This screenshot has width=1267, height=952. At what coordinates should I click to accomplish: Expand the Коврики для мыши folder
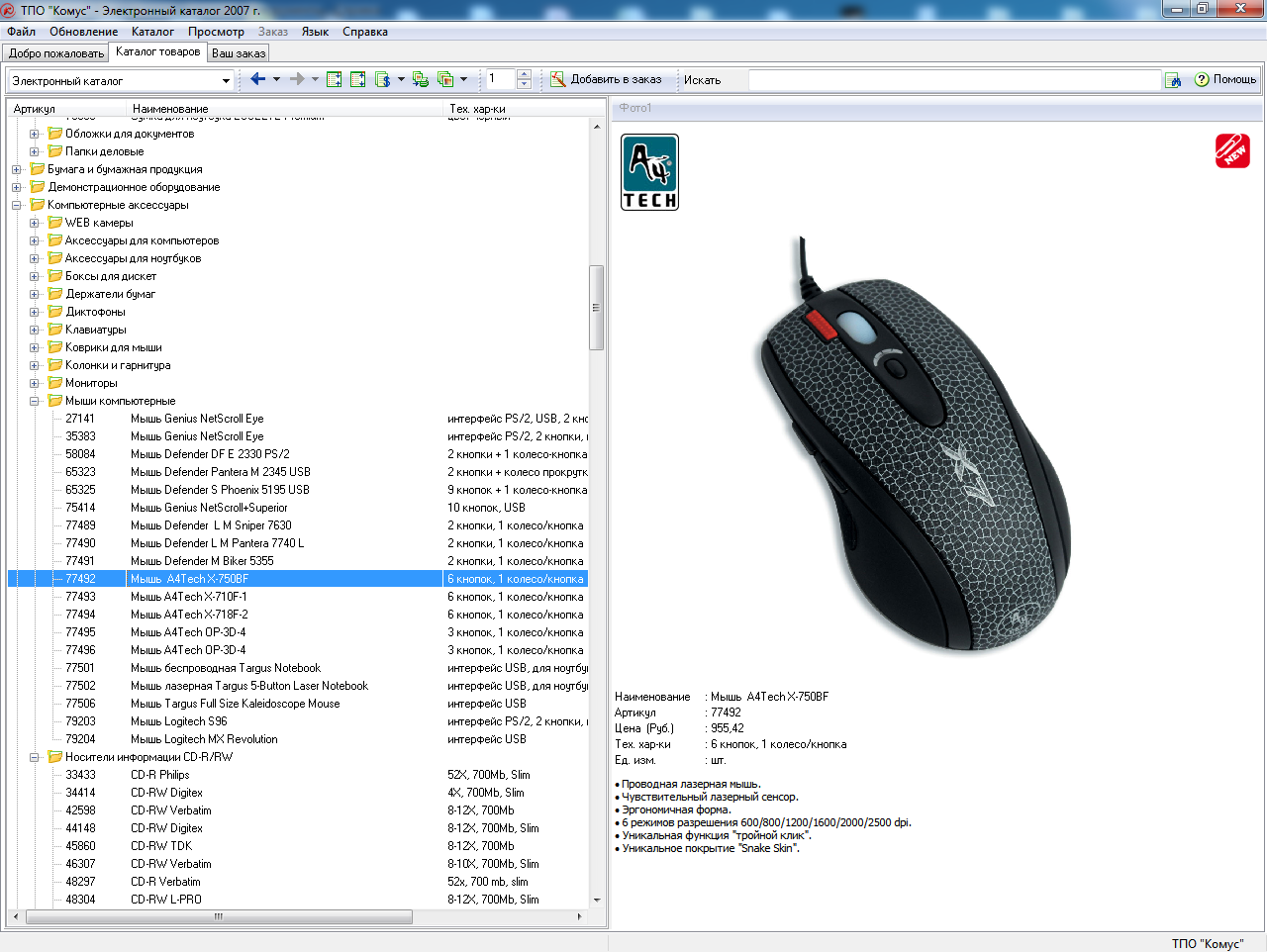[35, 347]
